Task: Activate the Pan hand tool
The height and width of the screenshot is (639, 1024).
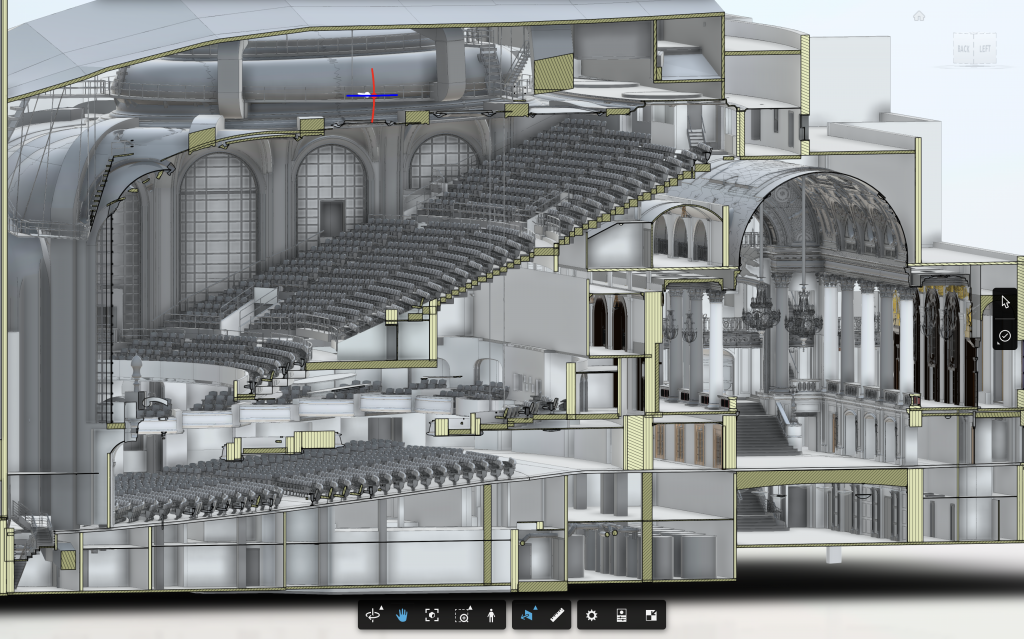Action: [403, 616]
